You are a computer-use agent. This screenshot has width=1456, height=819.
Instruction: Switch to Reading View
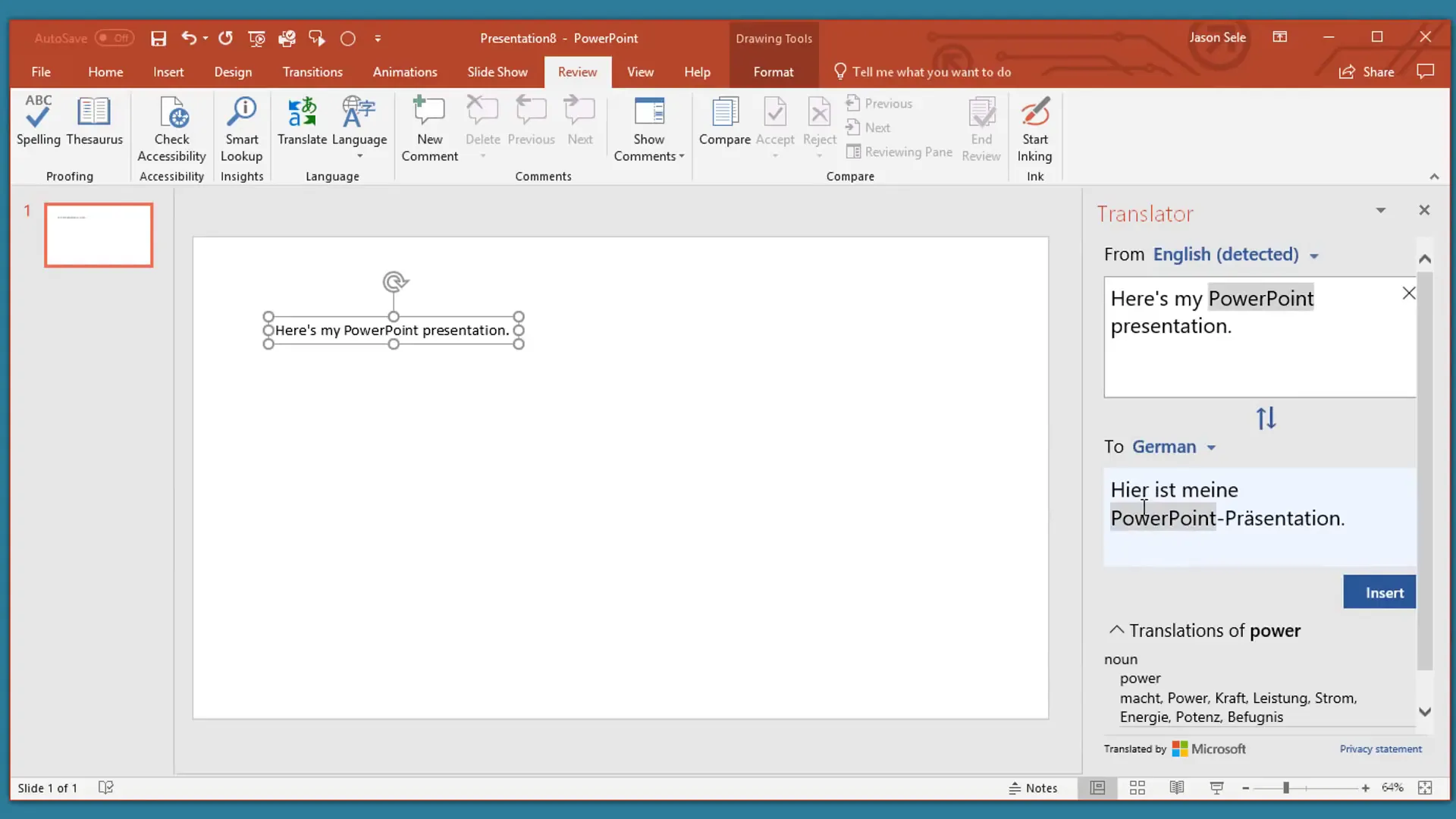(x=1176, y=788)
